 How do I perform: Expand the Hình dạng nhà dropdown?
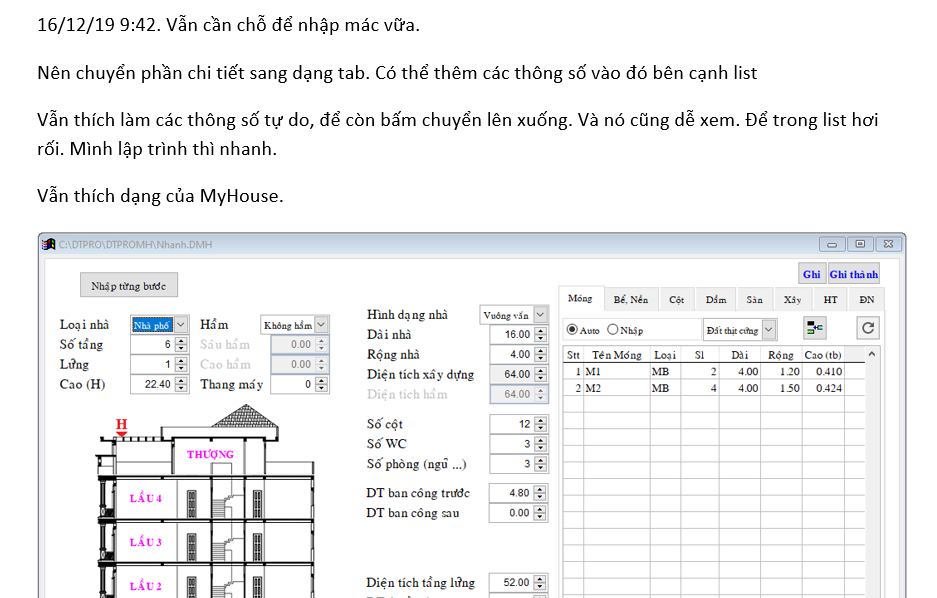[x=540, y=315]
